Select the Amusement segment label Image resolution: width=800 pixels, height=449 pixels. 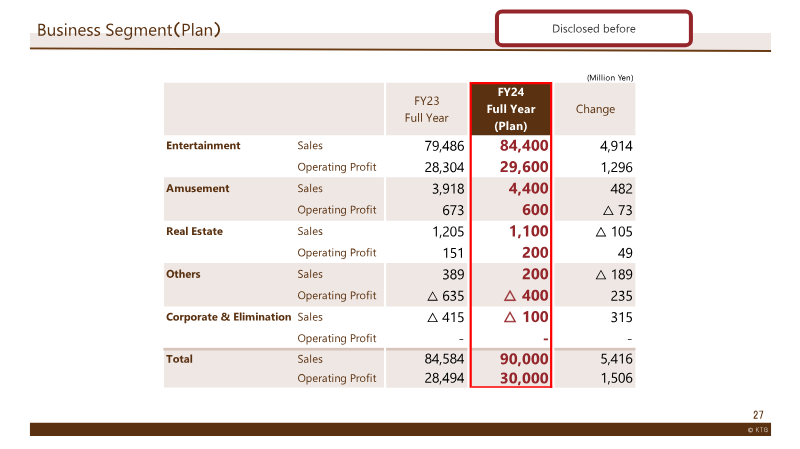pos(197,188)
